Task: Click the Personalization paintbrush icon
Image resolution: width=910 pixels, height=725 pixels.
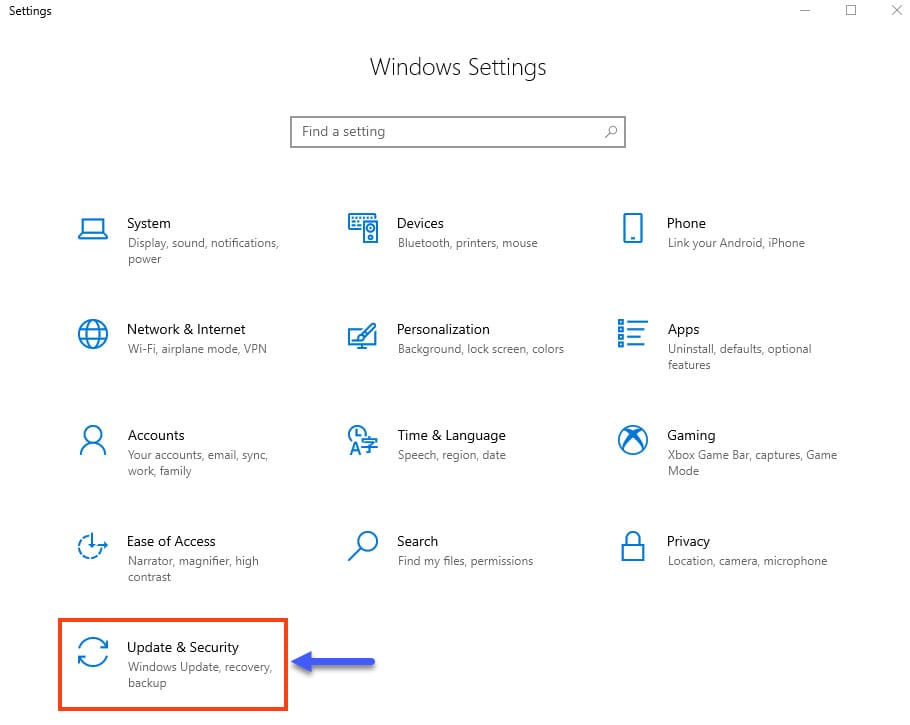Action: [x=362, y=336]
